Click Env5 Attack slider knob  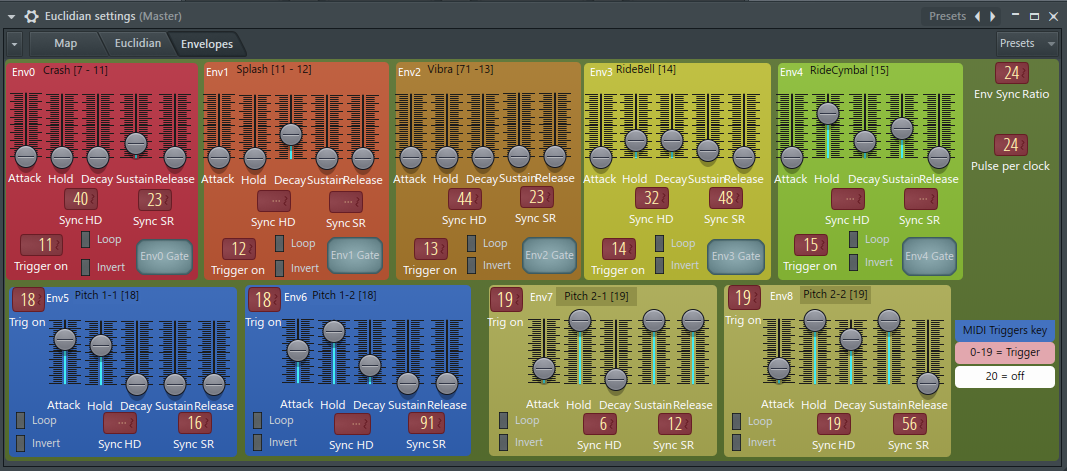[65, 338]
